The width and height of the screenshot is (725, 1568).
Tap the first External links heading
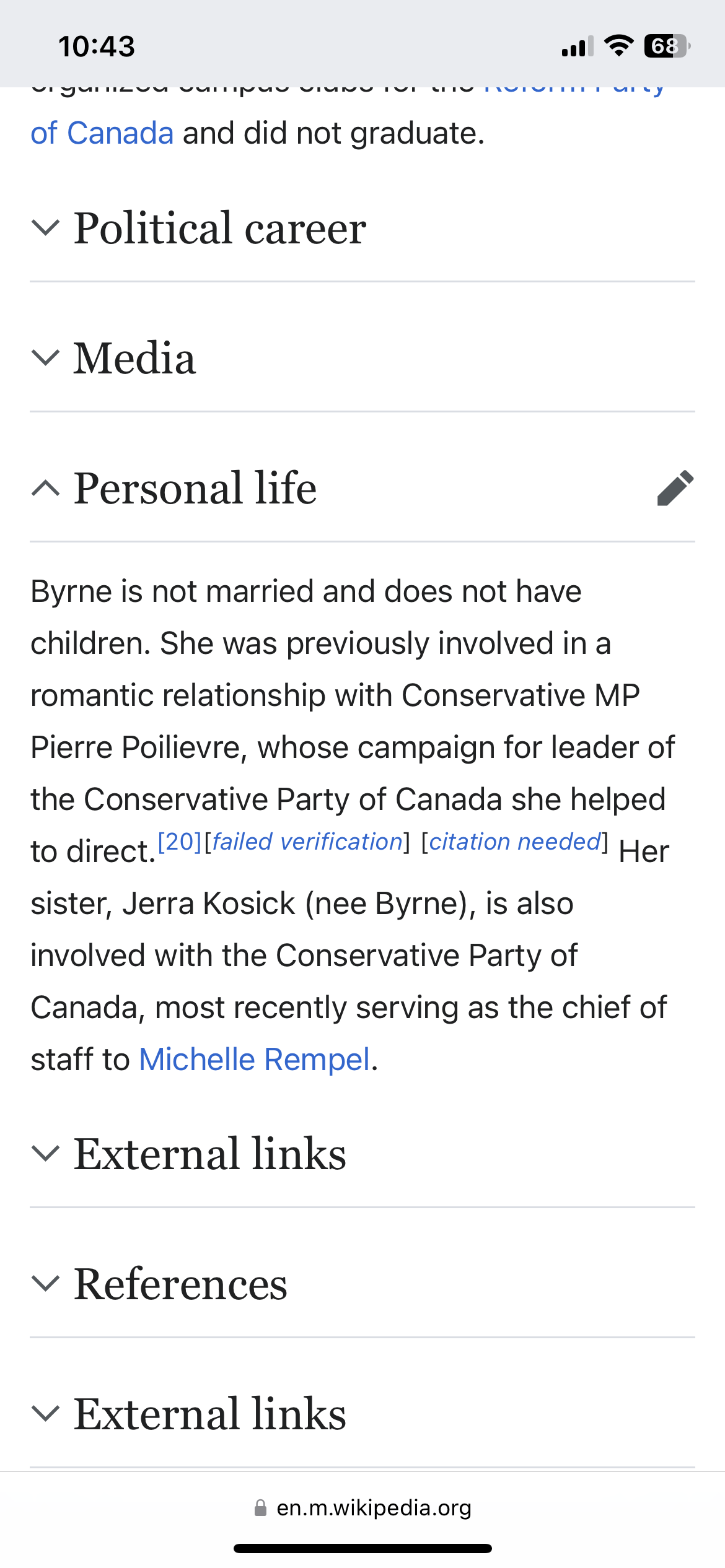pyautogui.click(x=209, y=1153)
